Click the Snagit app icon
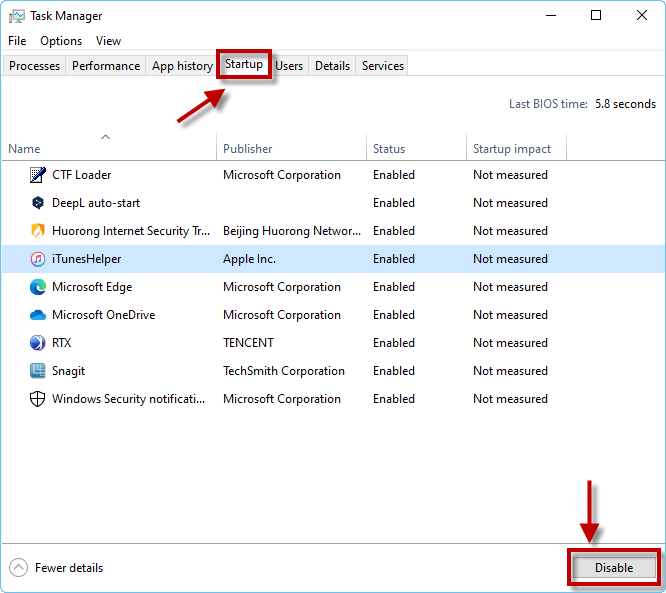This screenshot has width=666, height=593. point(38,371)
